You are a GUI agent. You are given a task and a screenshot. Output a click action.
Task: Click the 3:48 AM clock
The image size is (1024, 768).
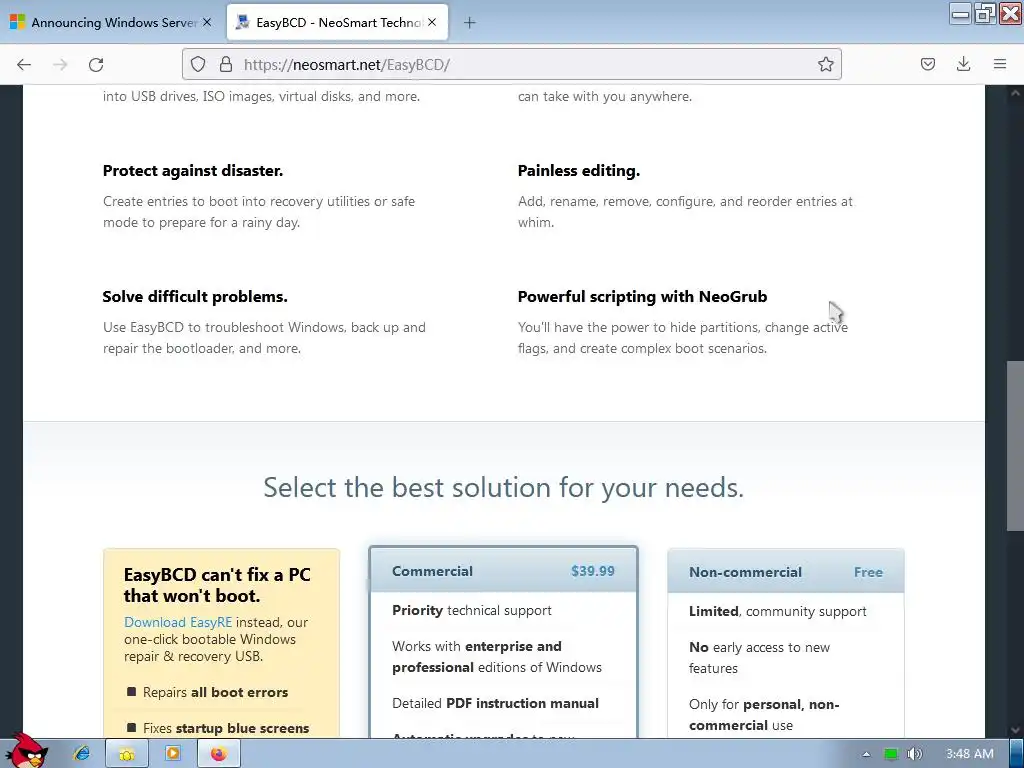point(970,754)
